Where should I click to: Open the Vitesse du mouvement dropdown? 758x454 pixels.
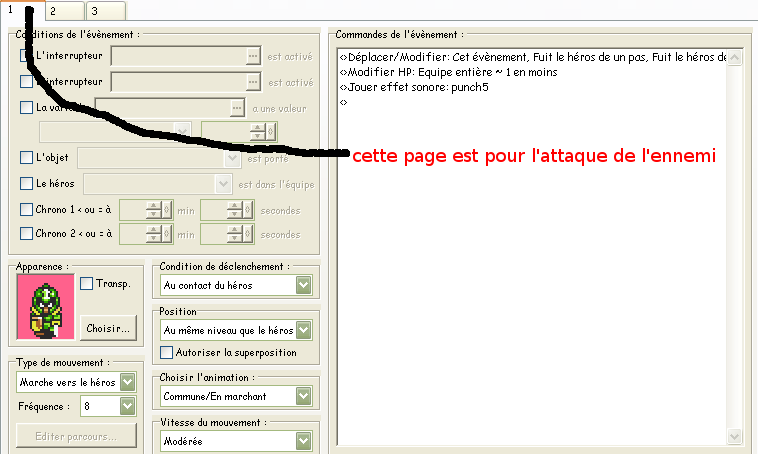point(304,441)
